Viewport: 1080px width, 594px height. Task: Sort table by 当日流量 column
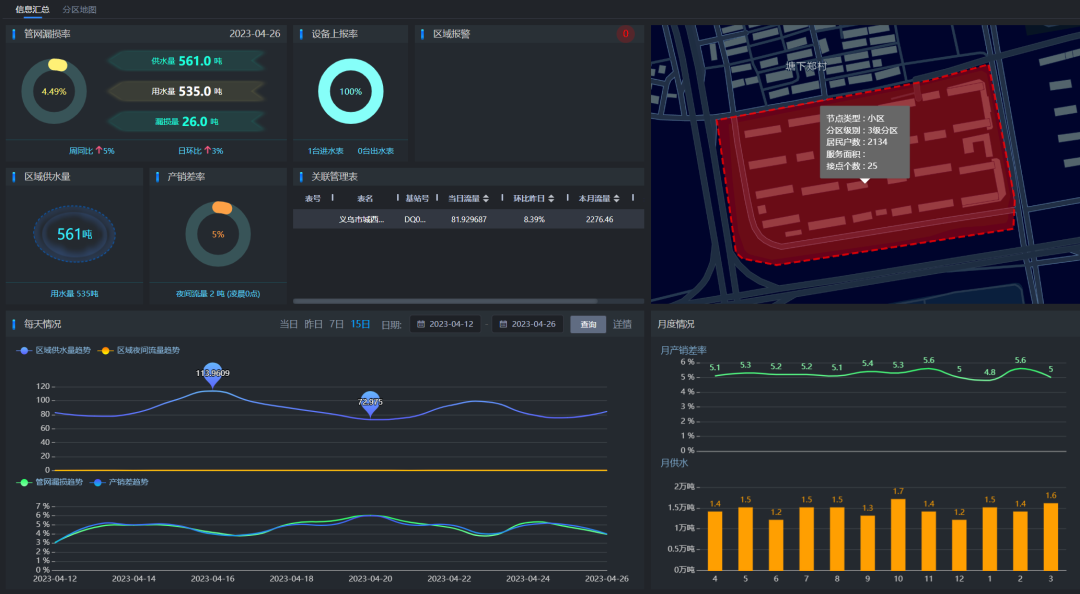486,198
